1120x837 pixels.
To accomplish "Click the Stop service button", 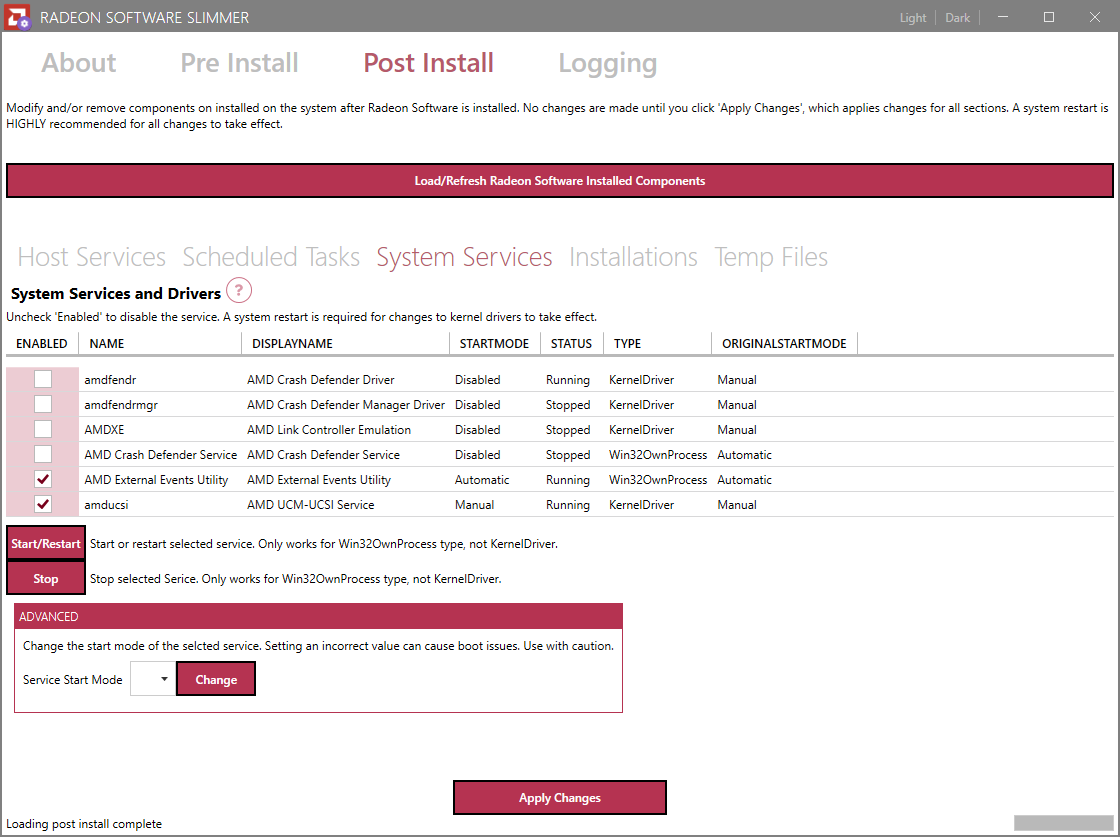I will (x=46, y=578).
